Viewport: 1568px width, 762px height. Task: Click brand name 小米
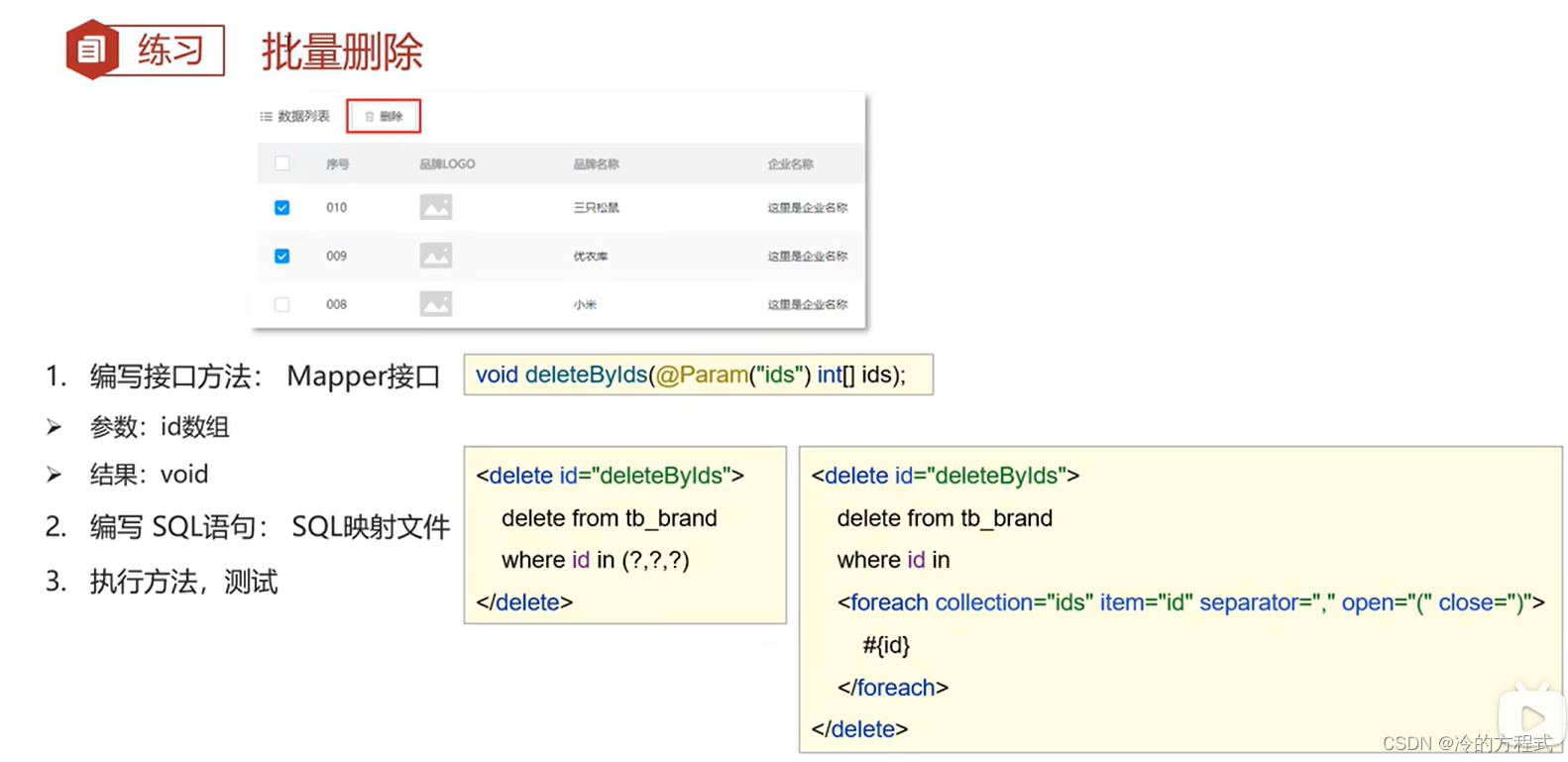pyautogui.click(x=585, y=305)
